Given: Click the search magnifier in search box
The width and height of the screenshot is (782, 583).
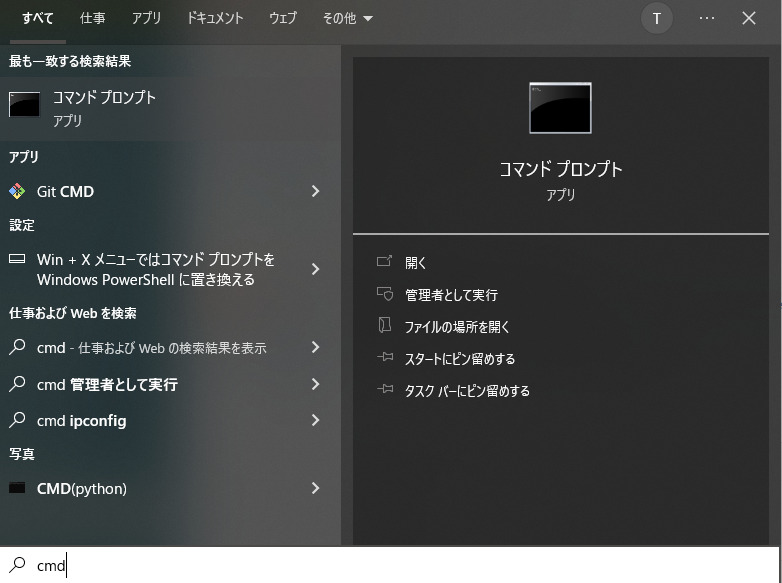Looking at the screenshot, I should click(x=17, y=565).
